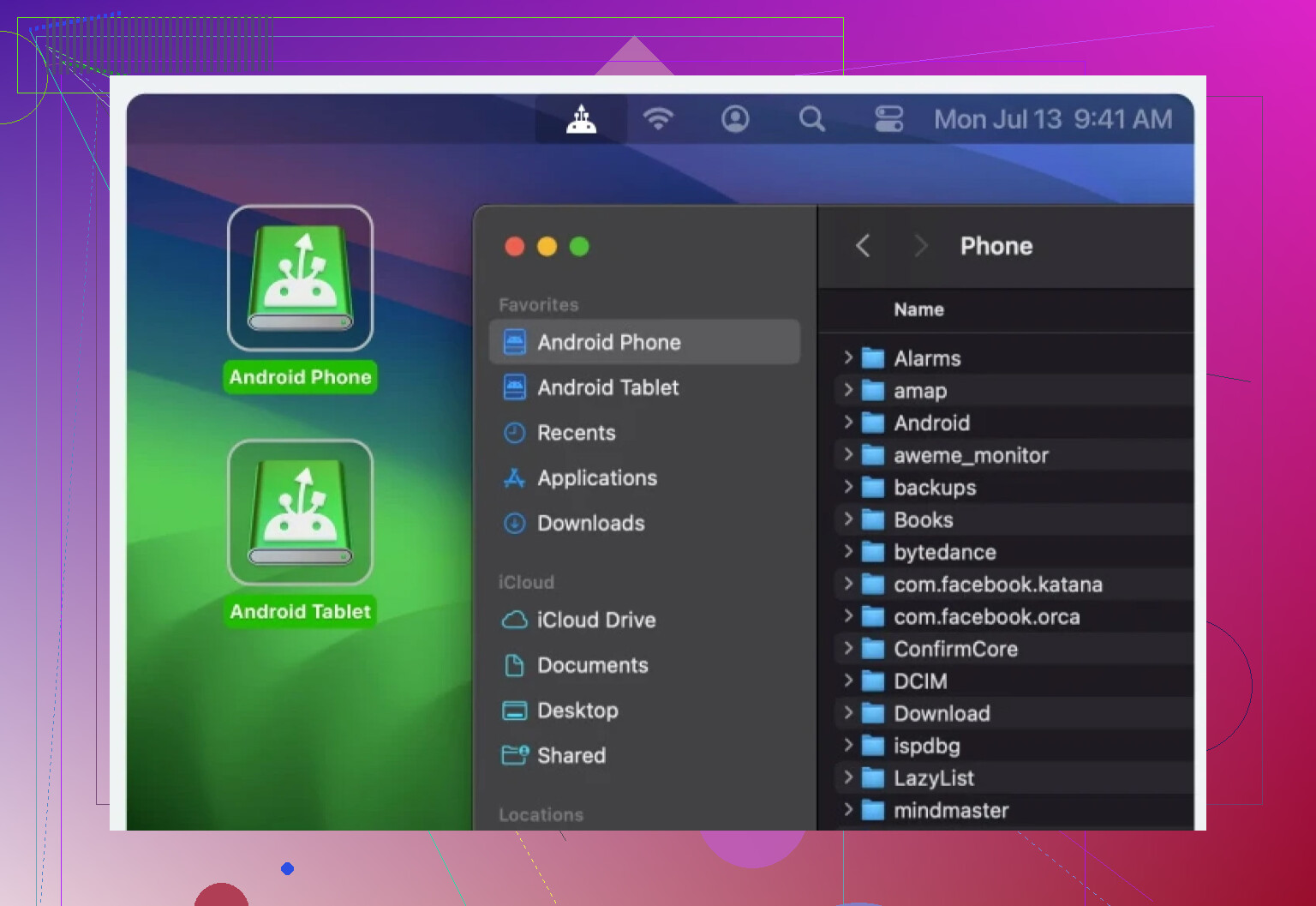
Task: Expand the com.facebook.orca folder
Action: point(847,616)
